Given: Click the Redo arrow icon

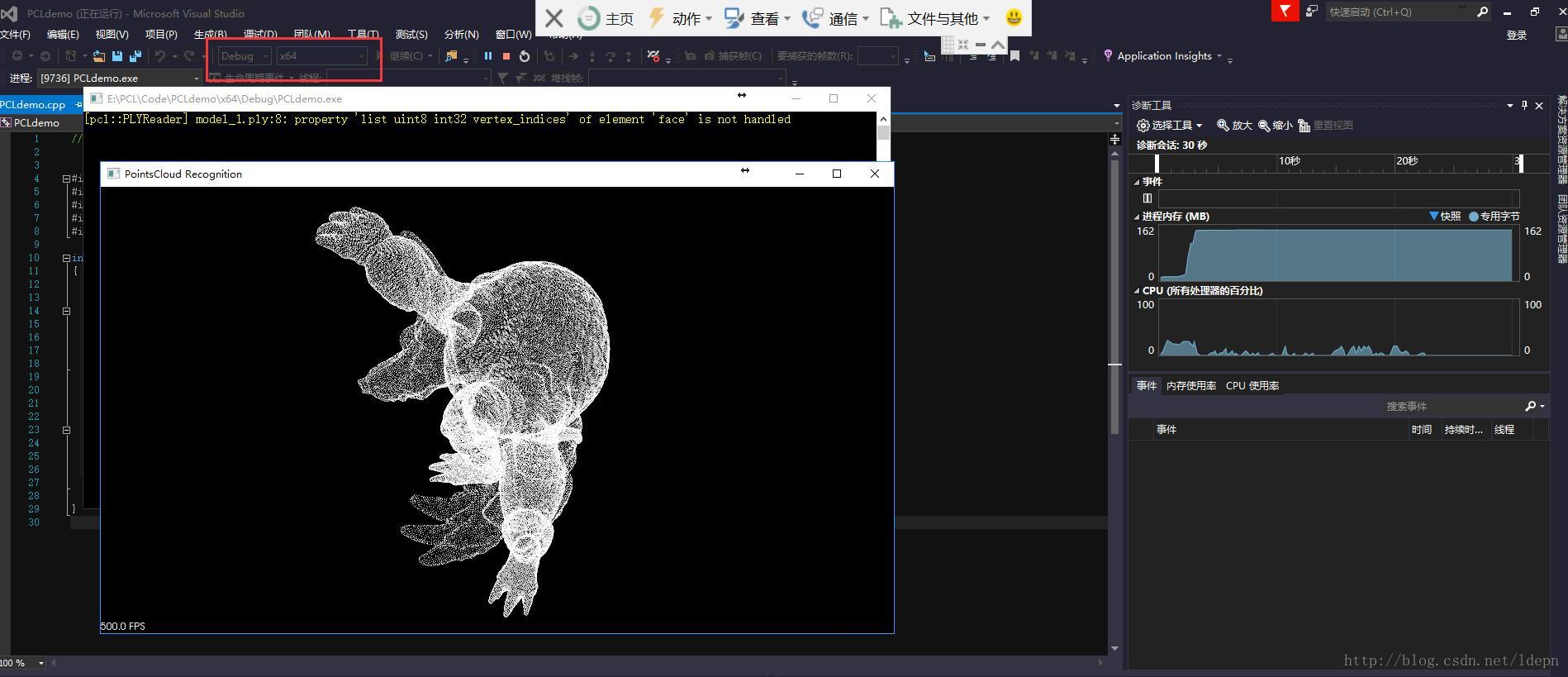Looking at the screenshot, I should [x=189, y=56].
